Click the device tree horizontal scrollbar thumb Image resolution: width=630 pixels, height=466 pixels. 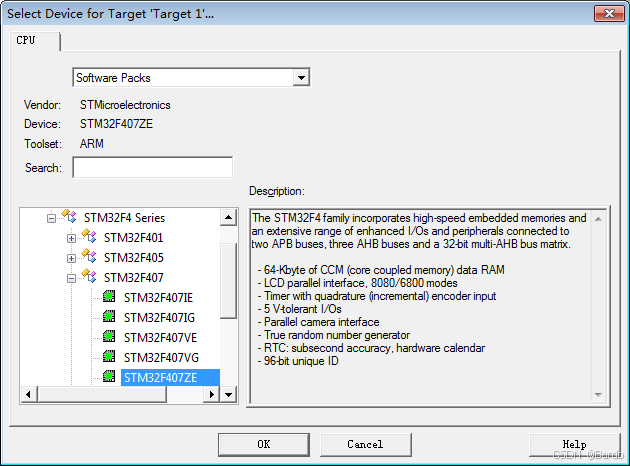tap(102, 394)
